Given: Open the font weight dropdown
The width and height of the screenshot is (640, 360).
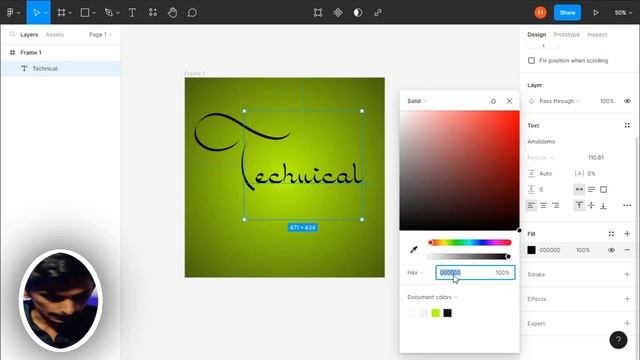Looking at the screenshot, I should pyautogui.click(x=540, y=158).
